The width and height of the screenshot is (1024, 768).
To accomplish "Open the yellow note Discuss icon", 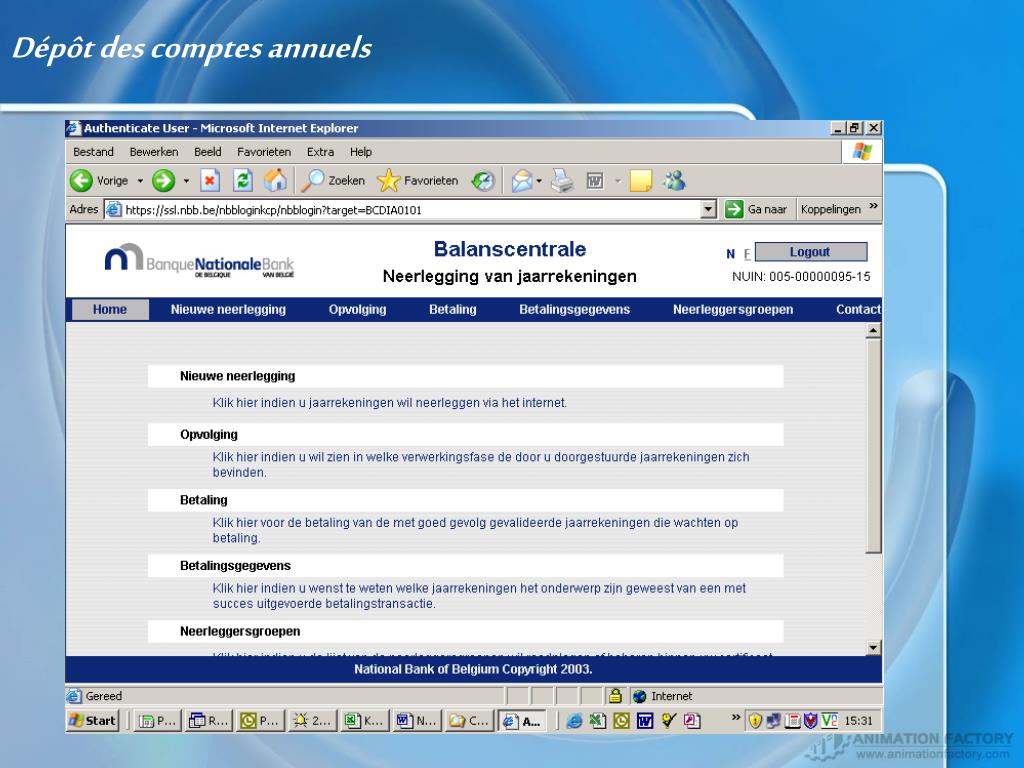I will (x=641, y=181).
